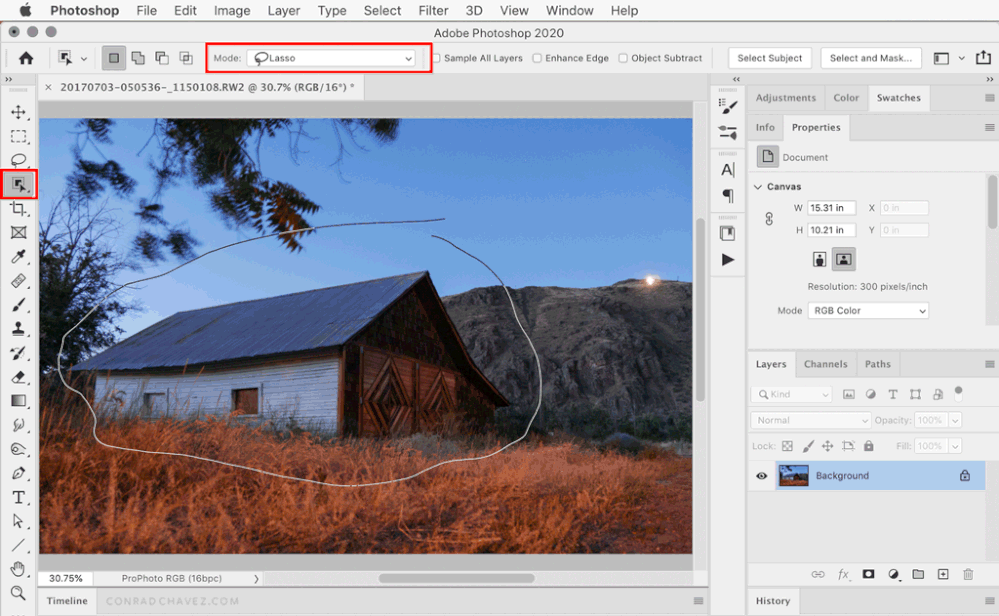Create a new layer
Screen dimensions: 999x616
click(943, 575)
